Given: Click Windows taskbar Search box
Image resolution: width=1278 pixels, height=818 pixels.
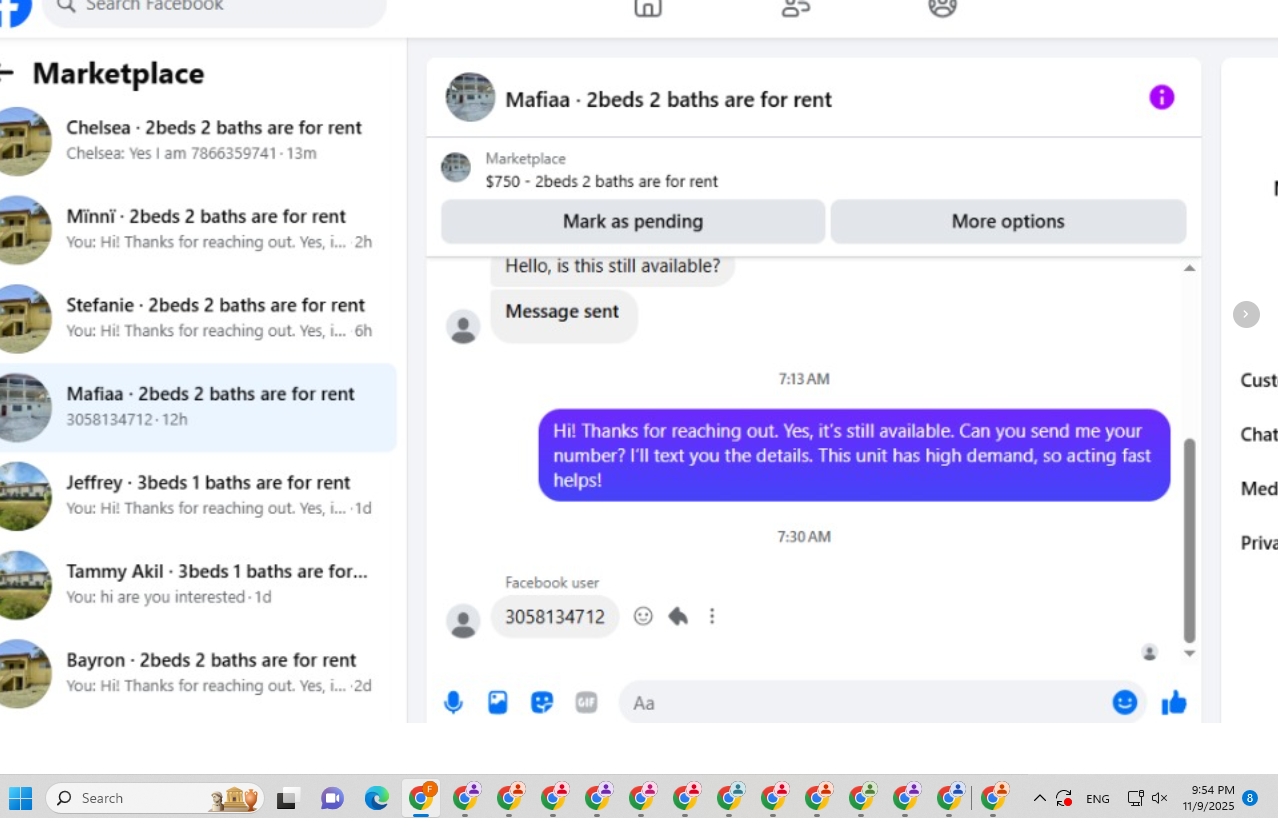Looking at the screenshot, I should [x=155, y=798].
